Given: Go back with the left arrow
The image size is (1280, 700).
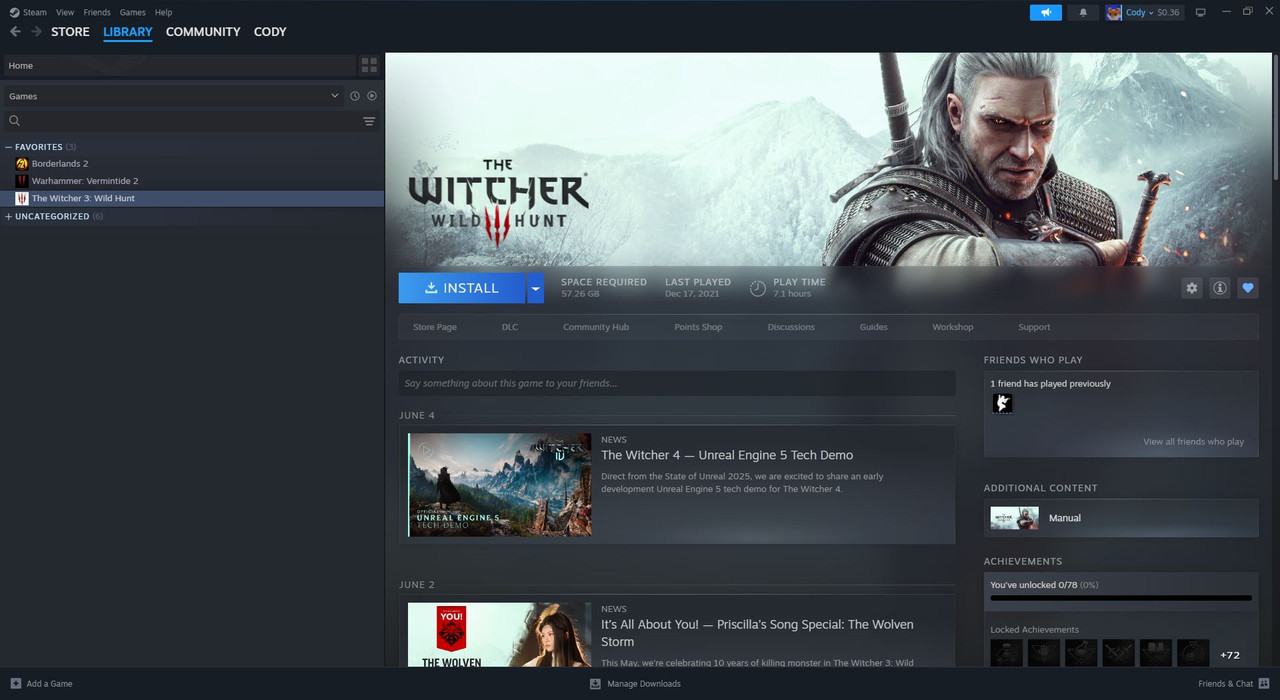Looking at the screenshot, I should tap(15, 32).
